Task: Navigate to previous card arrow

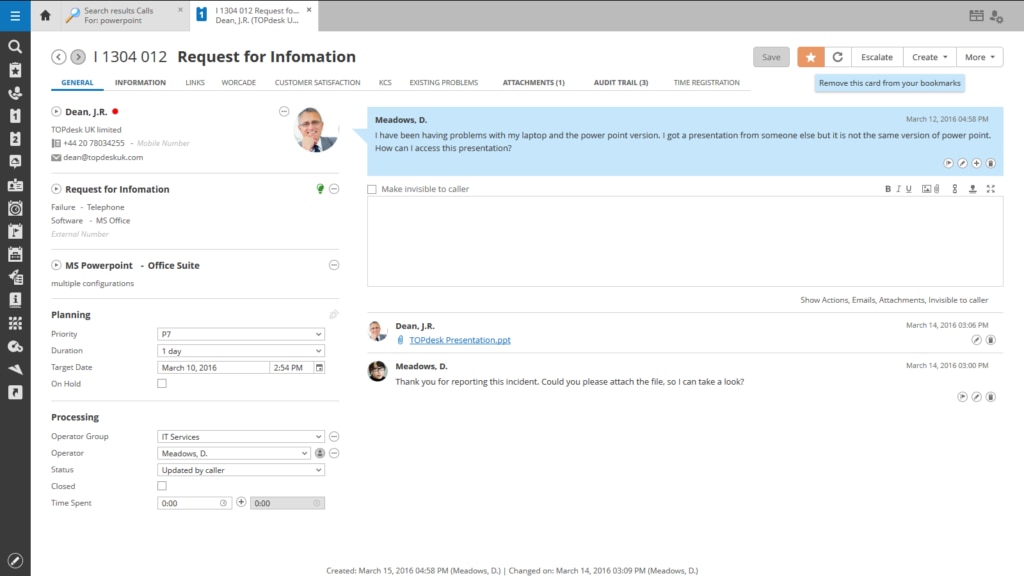Action: (x=59, y=57)
